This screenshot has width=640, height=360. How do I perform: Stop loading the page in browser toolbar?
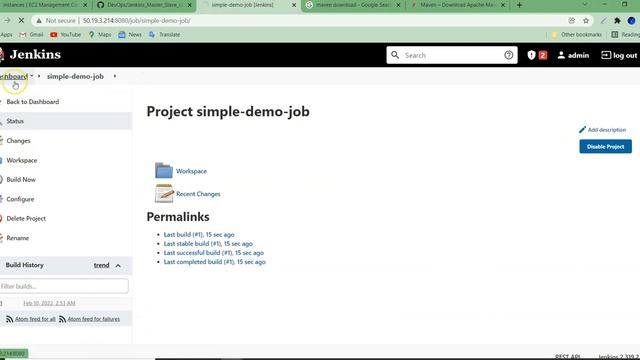[21, 20]
